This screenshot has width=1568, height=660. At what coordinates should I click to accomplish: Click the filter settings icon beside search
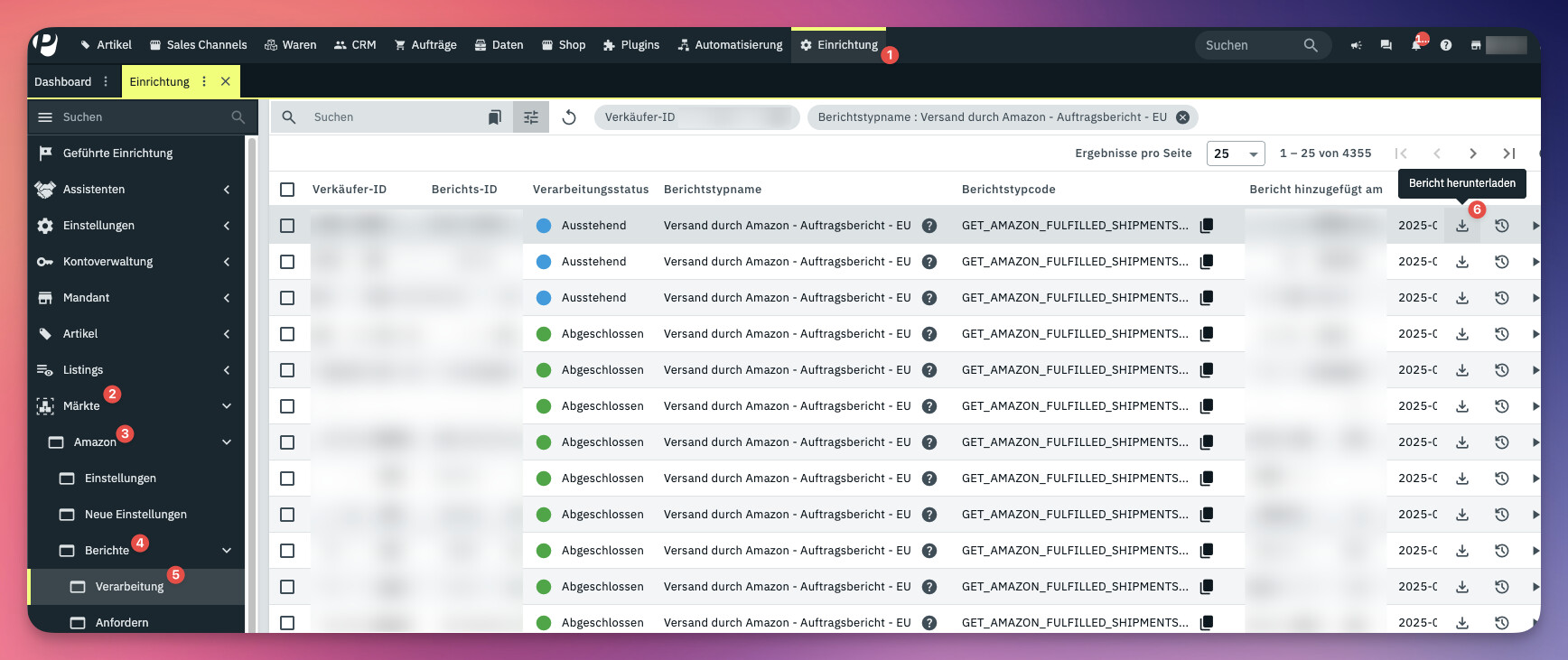point(531,117)
